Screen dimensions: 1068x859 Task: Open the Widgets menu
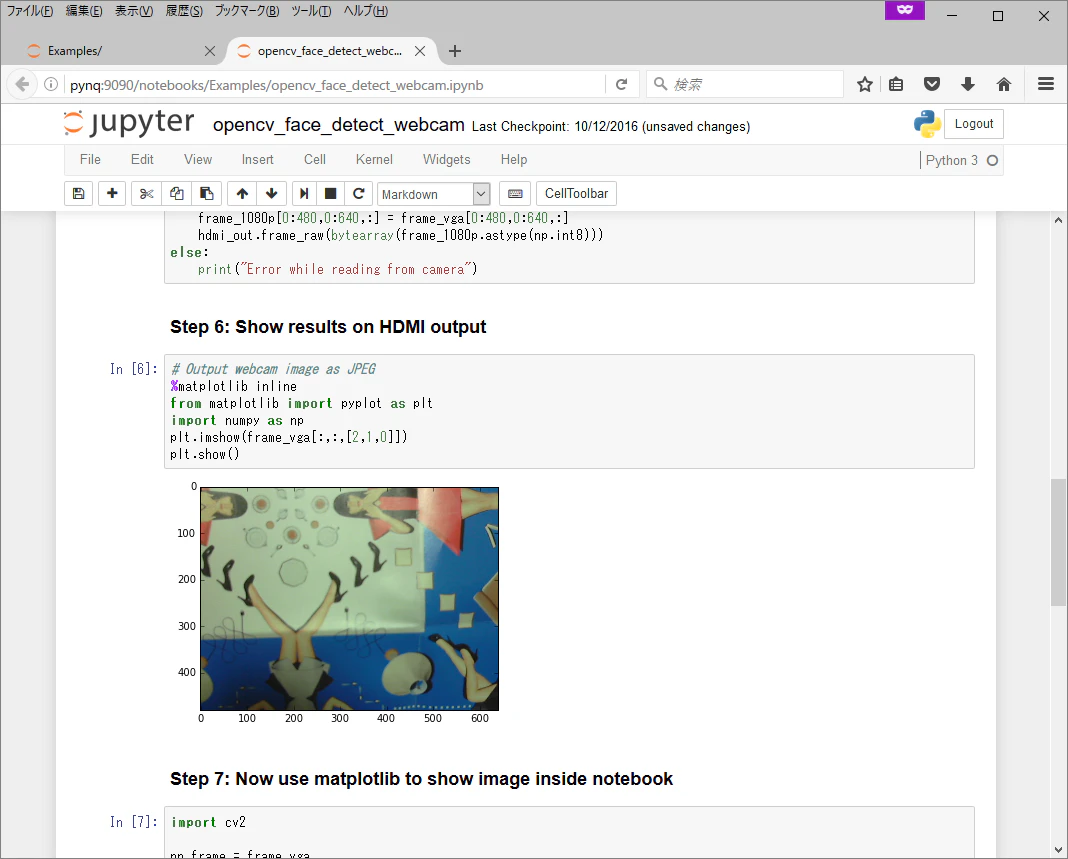click(446, 159)
